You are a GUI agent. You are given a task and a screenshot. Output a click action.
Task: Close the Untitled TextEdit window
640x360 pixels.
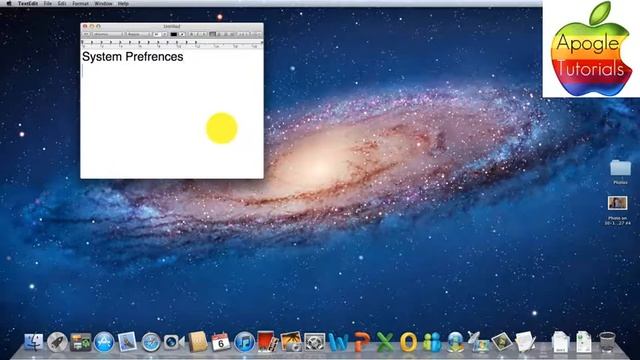coord(85,27)
